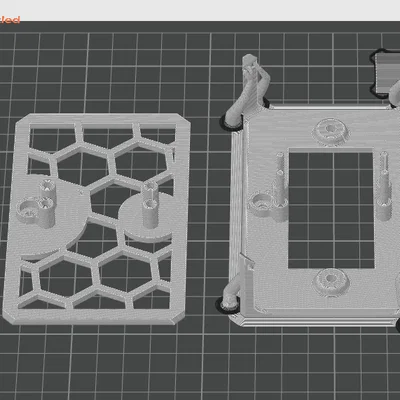Click the ring-shaped boss on honeycomb plate's left edge
The width and height of the screenshot is (400, 400).
(27, 209)
